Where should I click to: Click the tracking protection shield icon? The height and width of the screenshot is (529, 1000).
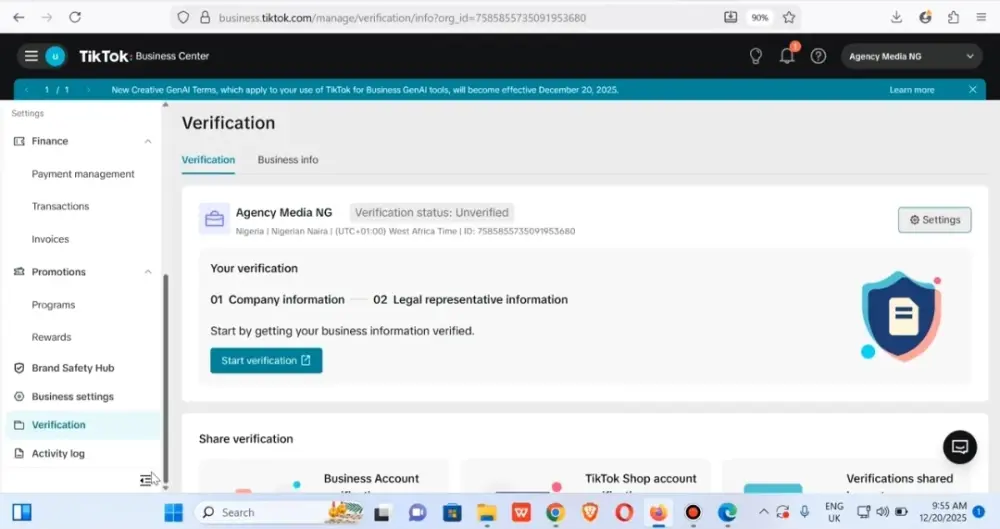tap(183, 17)
